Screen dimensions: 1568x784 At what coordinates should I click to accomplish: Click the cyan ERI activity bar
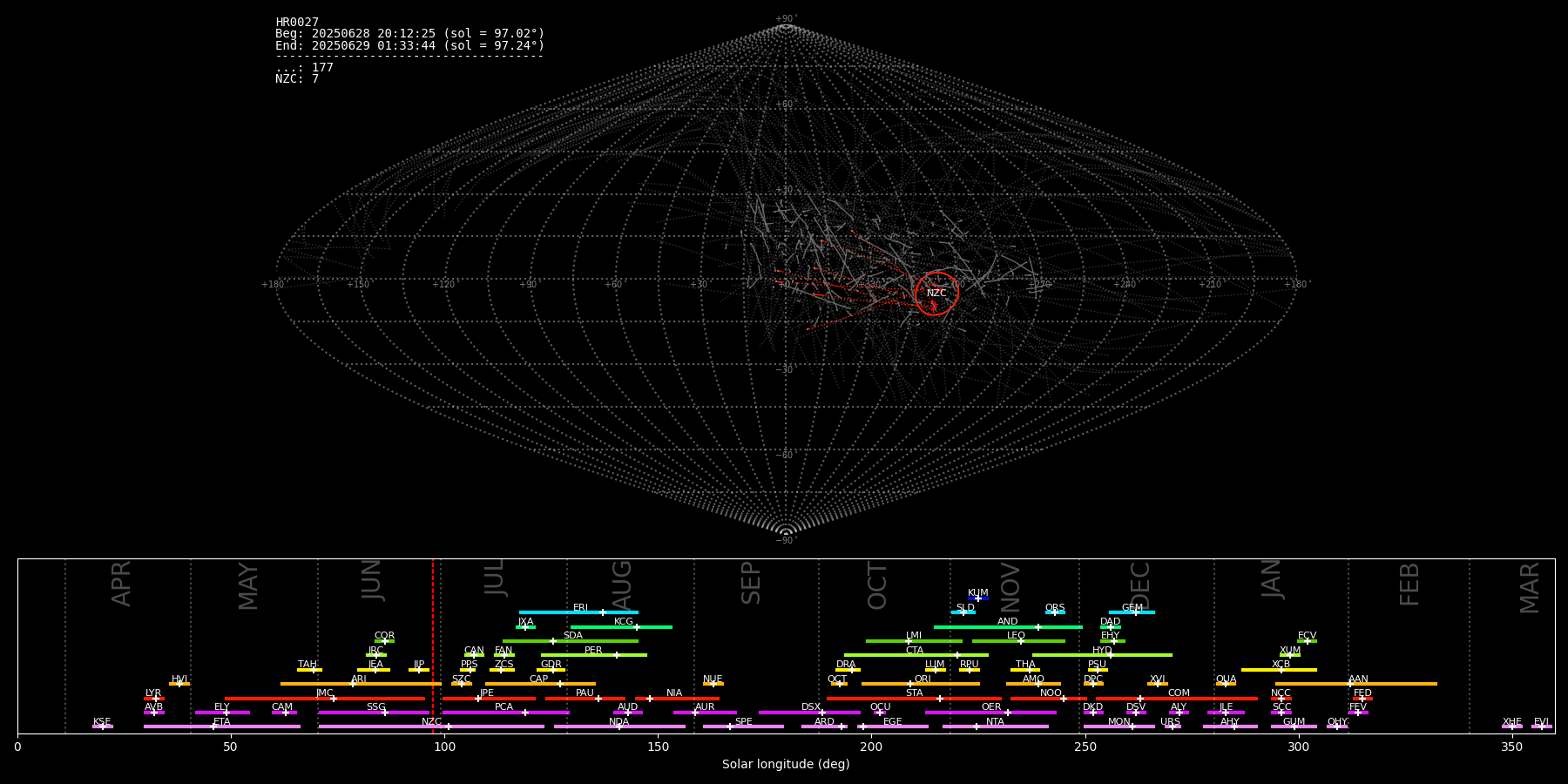click(578, 612)
